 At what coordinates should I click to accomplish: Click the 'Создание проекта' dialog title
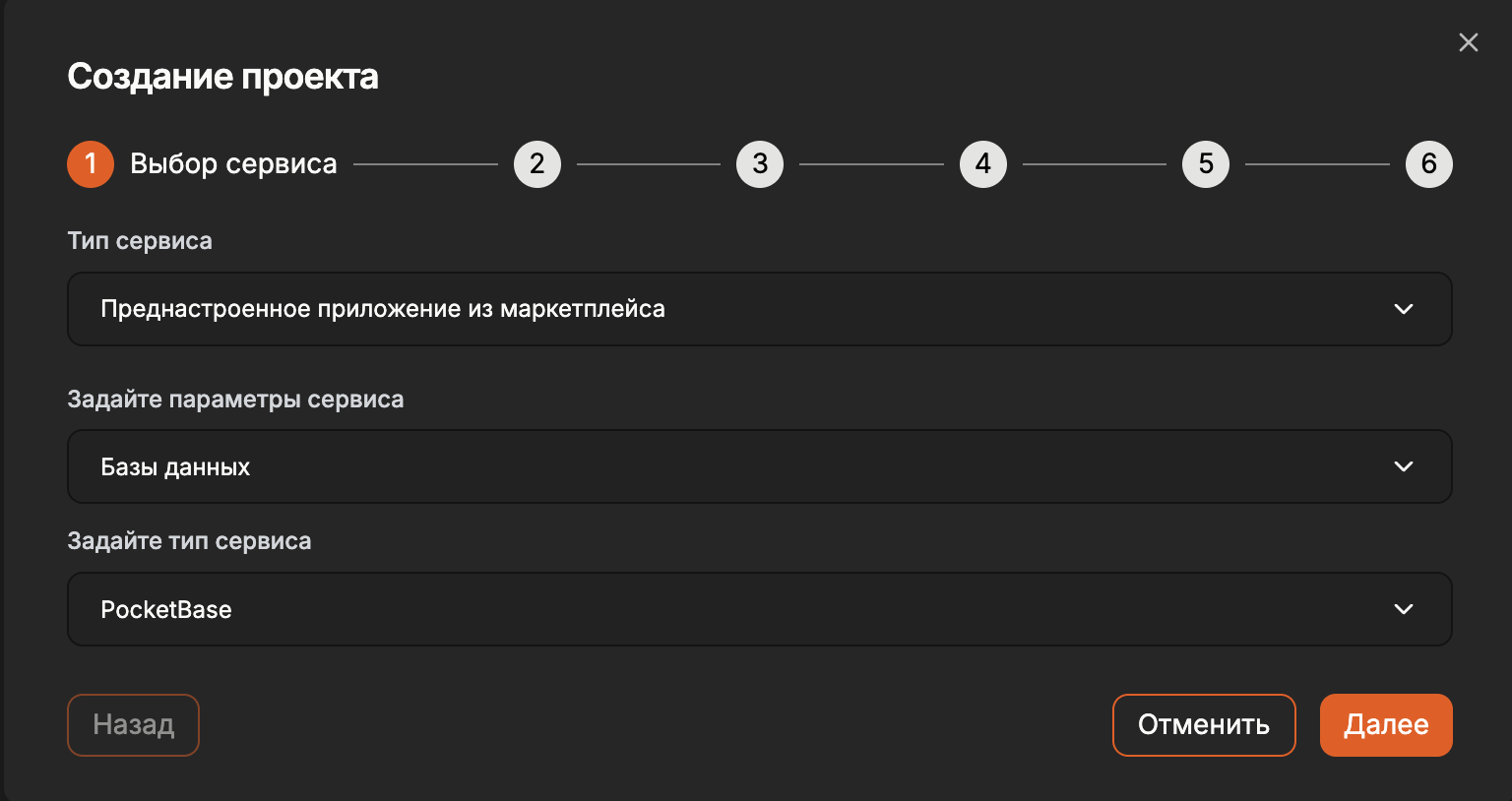click(222, 77)
